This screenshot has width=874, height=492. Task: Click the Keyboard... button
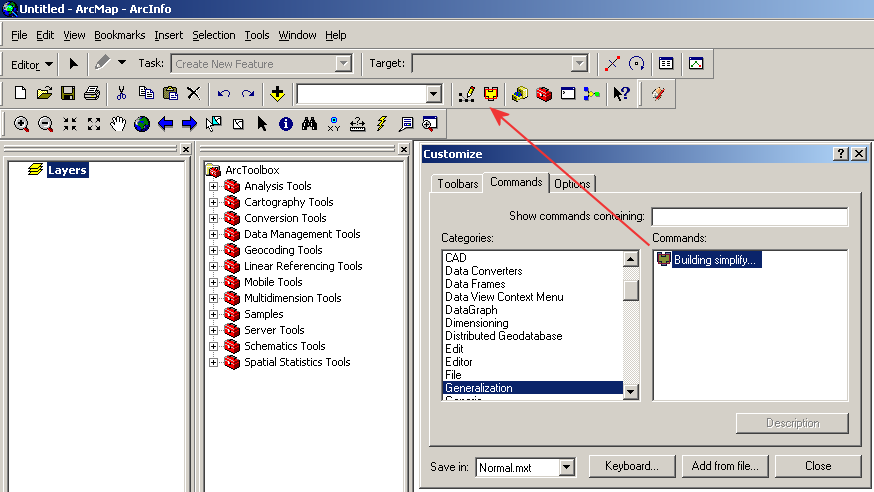[632, 466]
